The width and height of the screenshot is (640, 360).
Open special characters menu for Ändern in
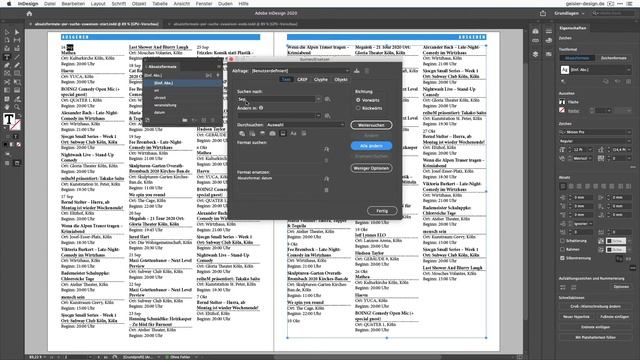pyautogui.click(x=327, y=116)
